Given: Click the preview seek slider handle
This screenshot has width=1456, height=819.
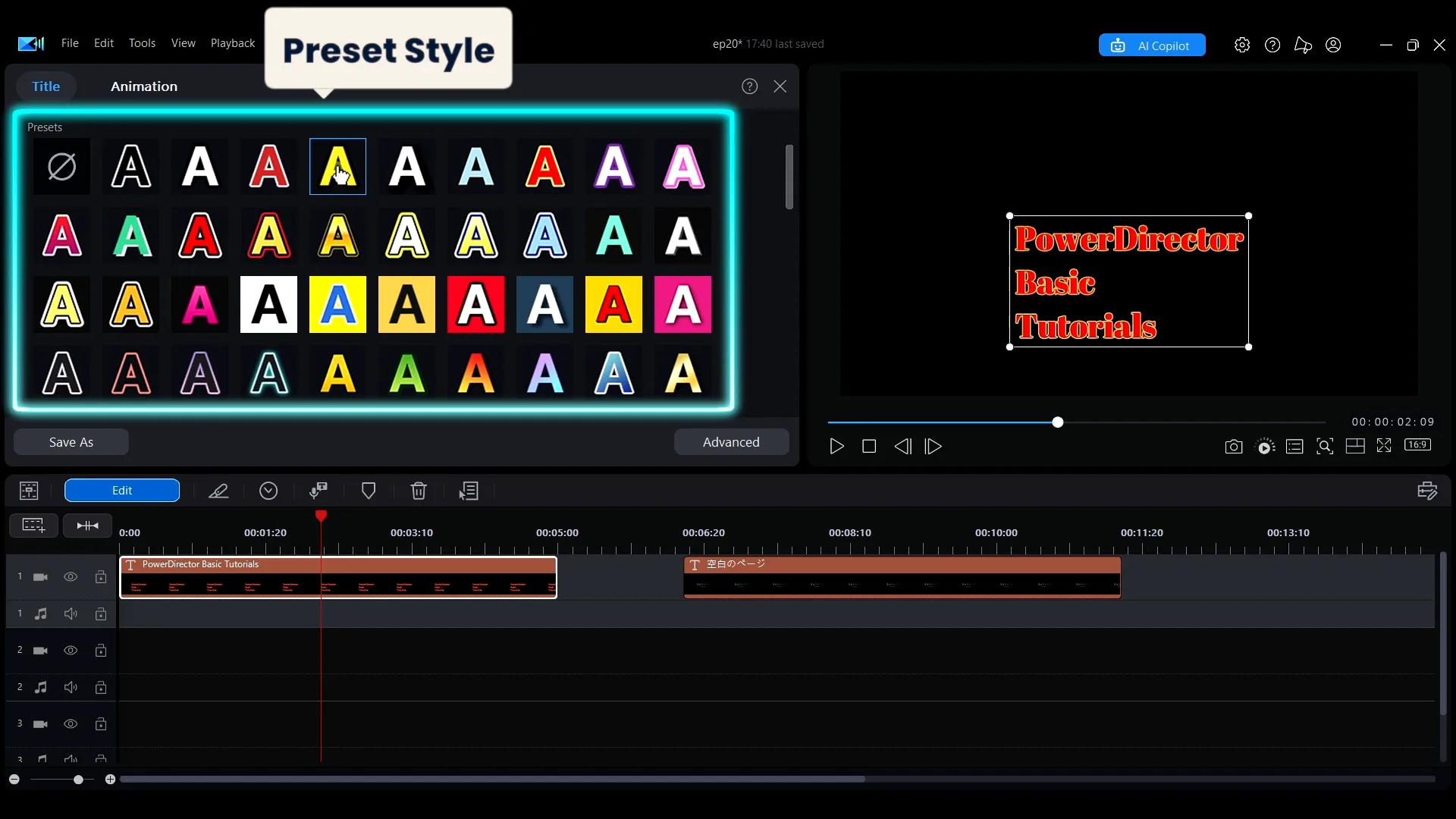Looking at the screenshot, I should coord(1058,422).
